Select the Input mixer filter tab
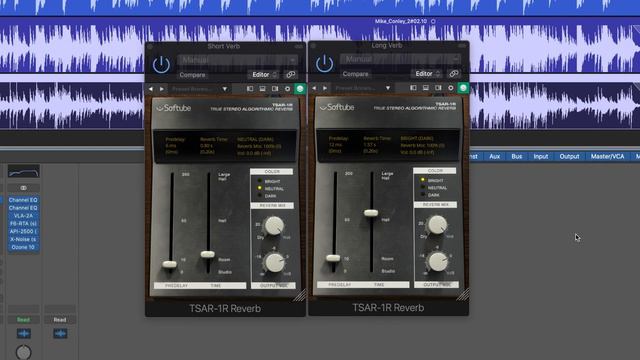The image size is (640, 360). coord(541,156)
